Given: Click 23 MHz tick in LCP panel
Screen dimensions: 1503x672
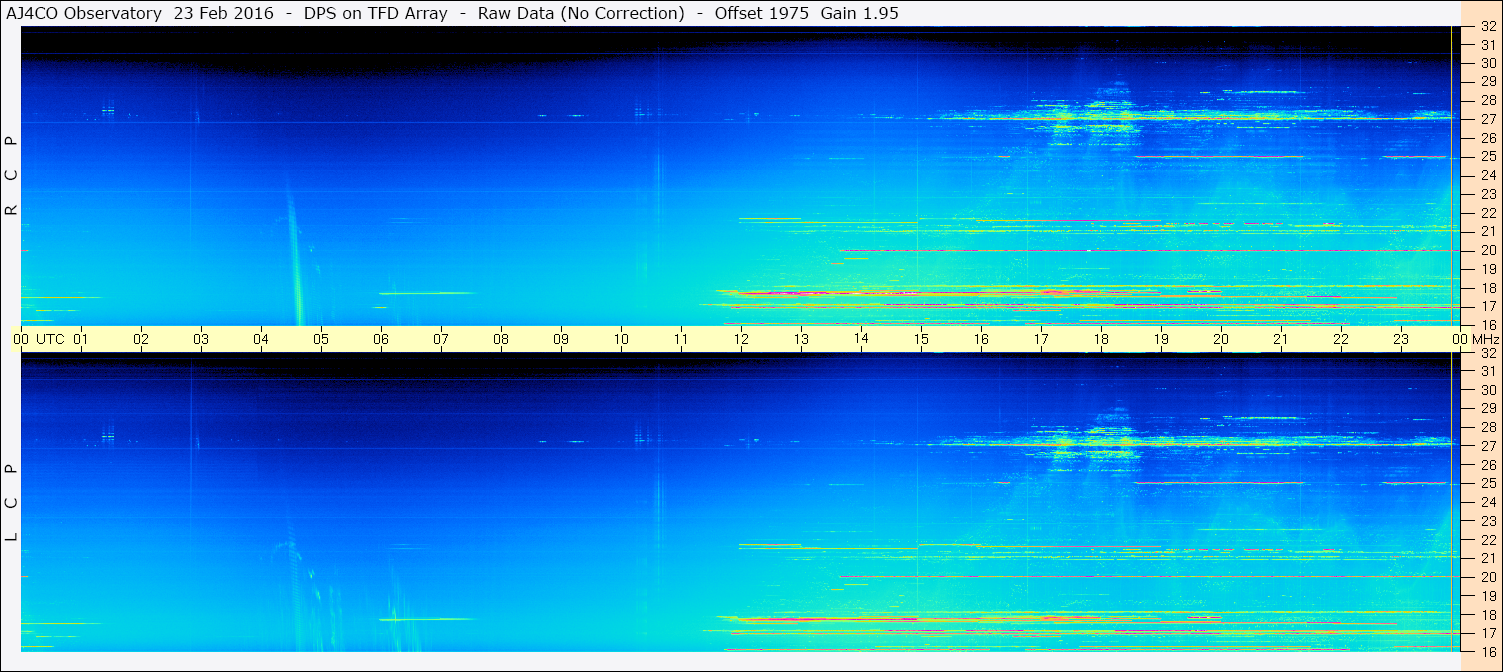Looking at the screenshot, I should pyautogui.click(x=1487, y=521).
